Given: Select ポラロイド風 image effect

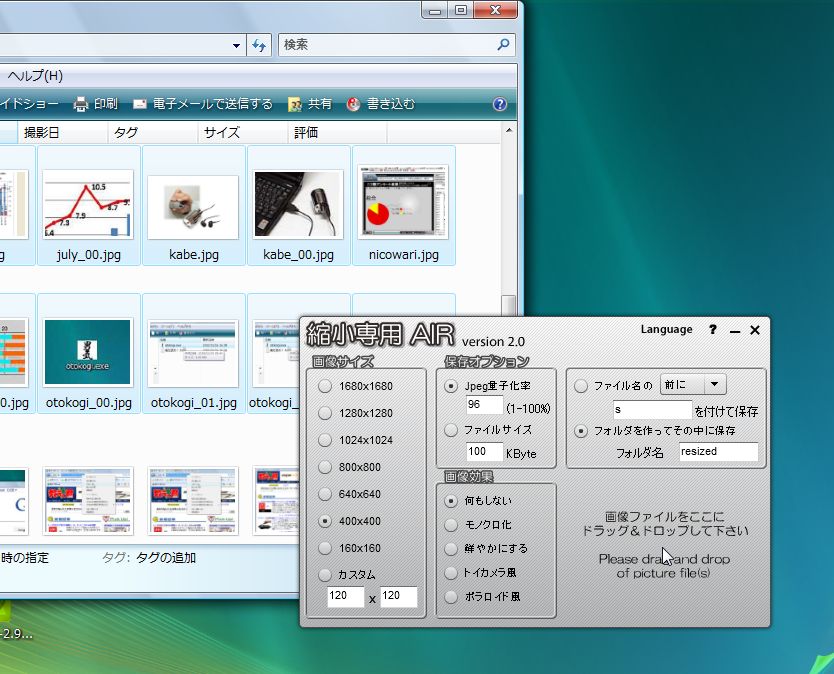Looking at the screenshot, I should pyautogui.click(x=451, y=597).
